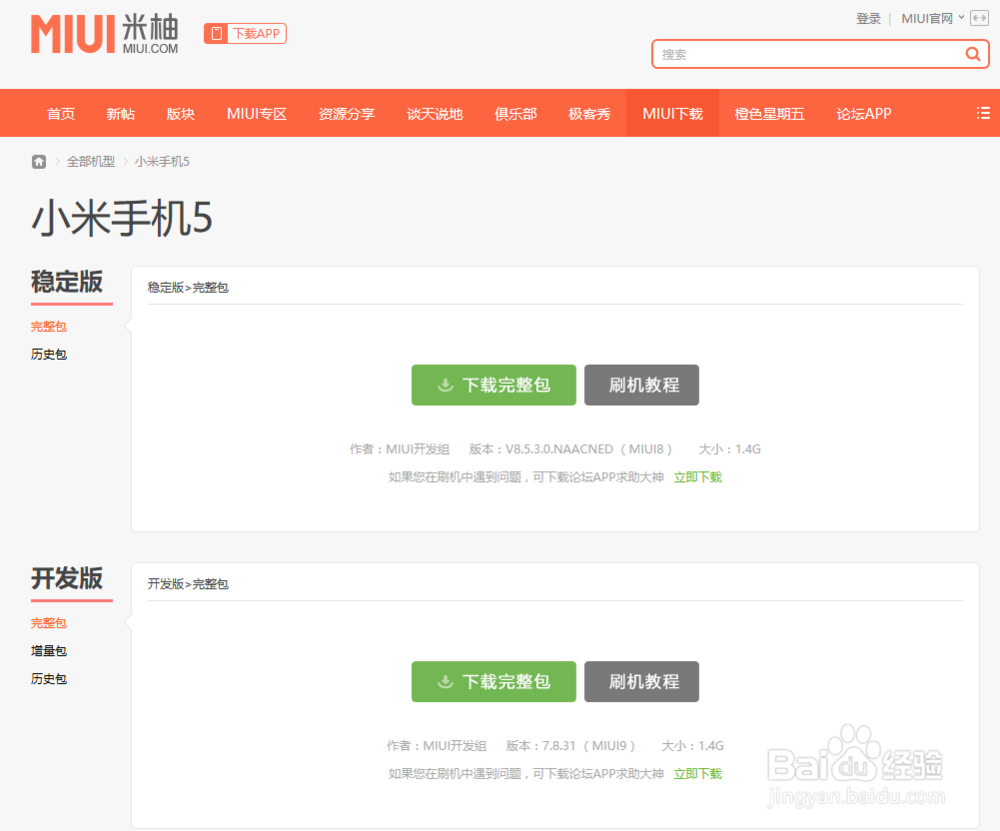
Task: Open MIUI专区 in navigation bar
Action: click(257, 114)
